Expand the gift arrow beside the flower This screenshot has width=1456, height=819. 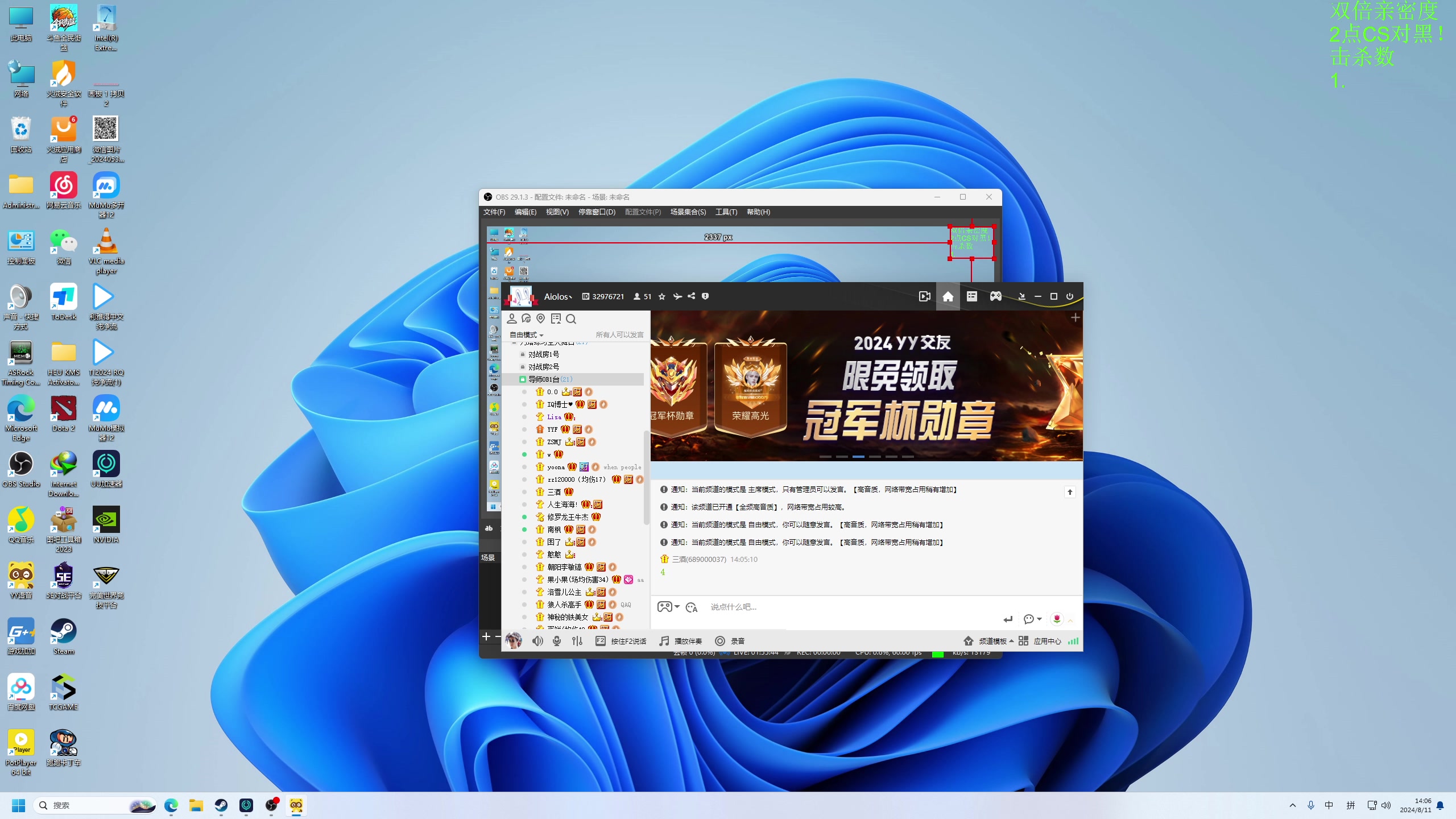coord(1070,621)
